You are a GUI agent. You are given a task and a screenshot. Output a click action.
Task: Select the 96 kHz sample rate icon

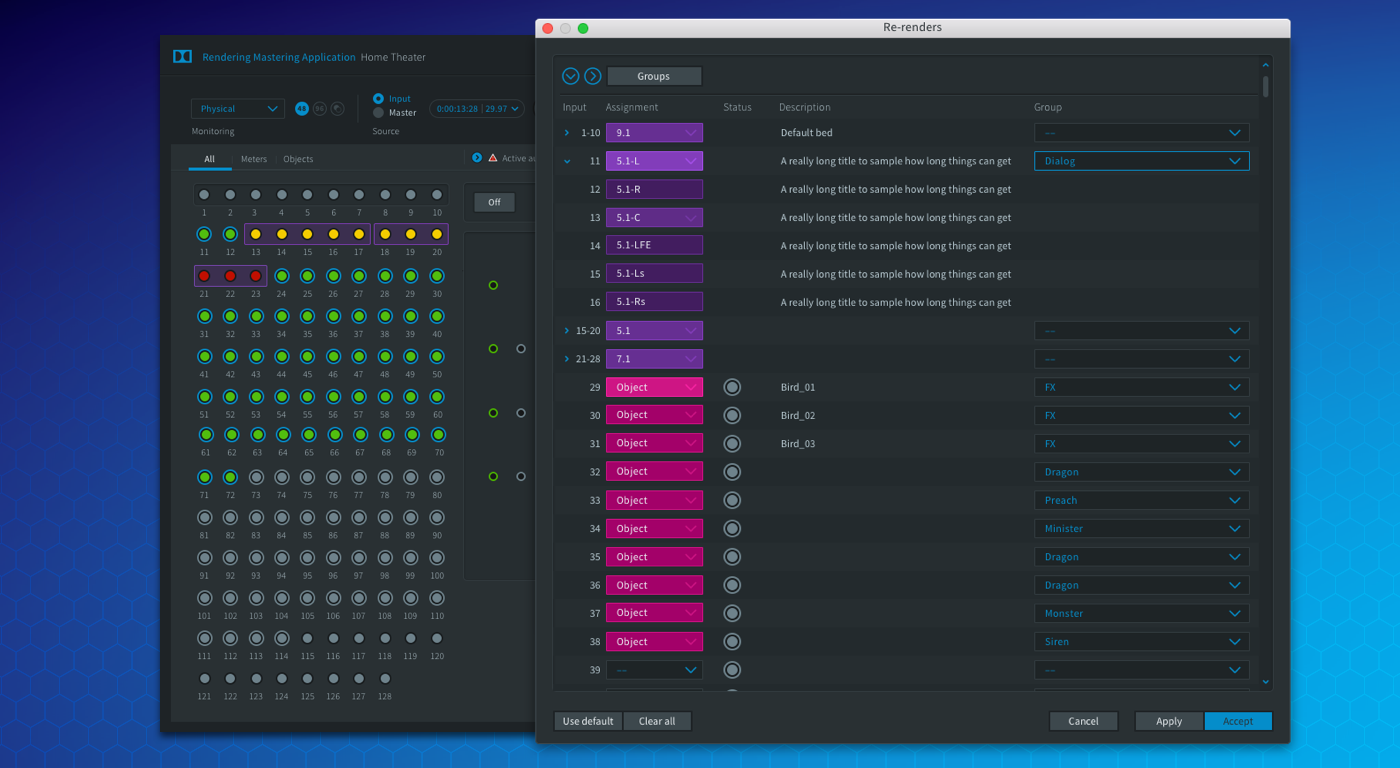pyautogui.click(x=320, y=109)
